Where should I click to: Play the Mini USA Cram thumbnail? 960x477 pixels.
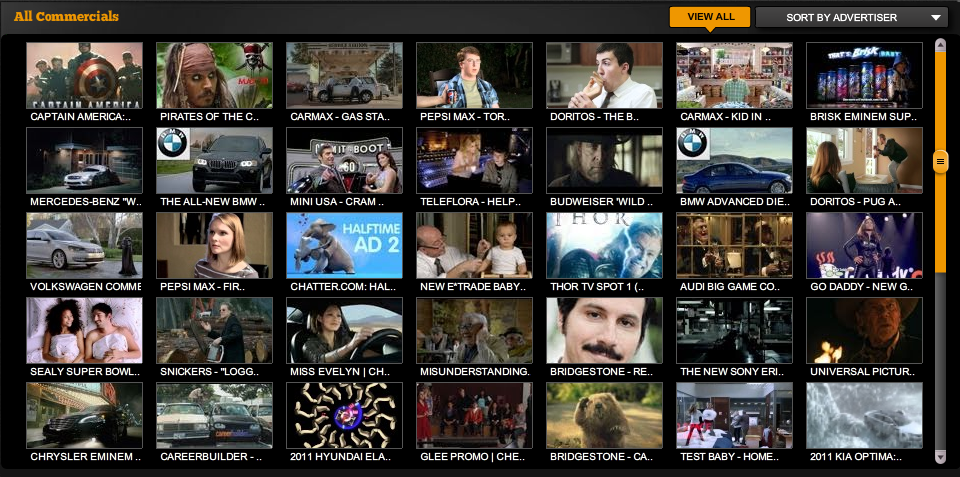coord(344,160)
